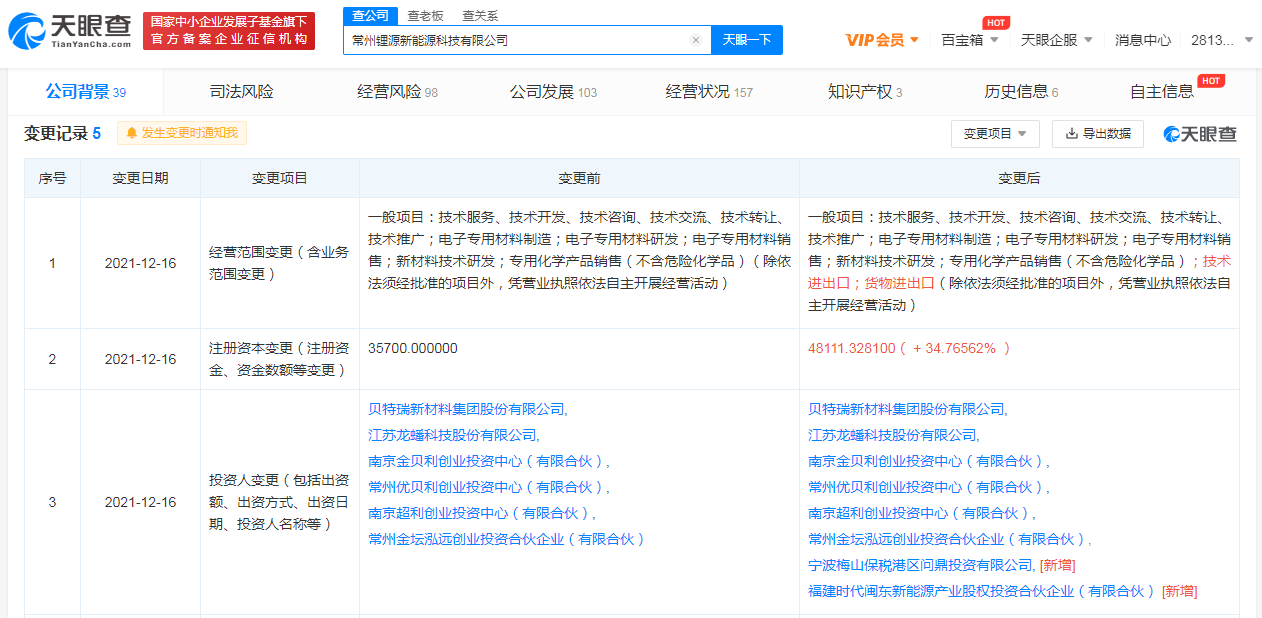Screen dimensions: 1262x618
Task: Click the 天眼查 logo beside export button
Action: pyautogui.click(x=1200, y=134)
